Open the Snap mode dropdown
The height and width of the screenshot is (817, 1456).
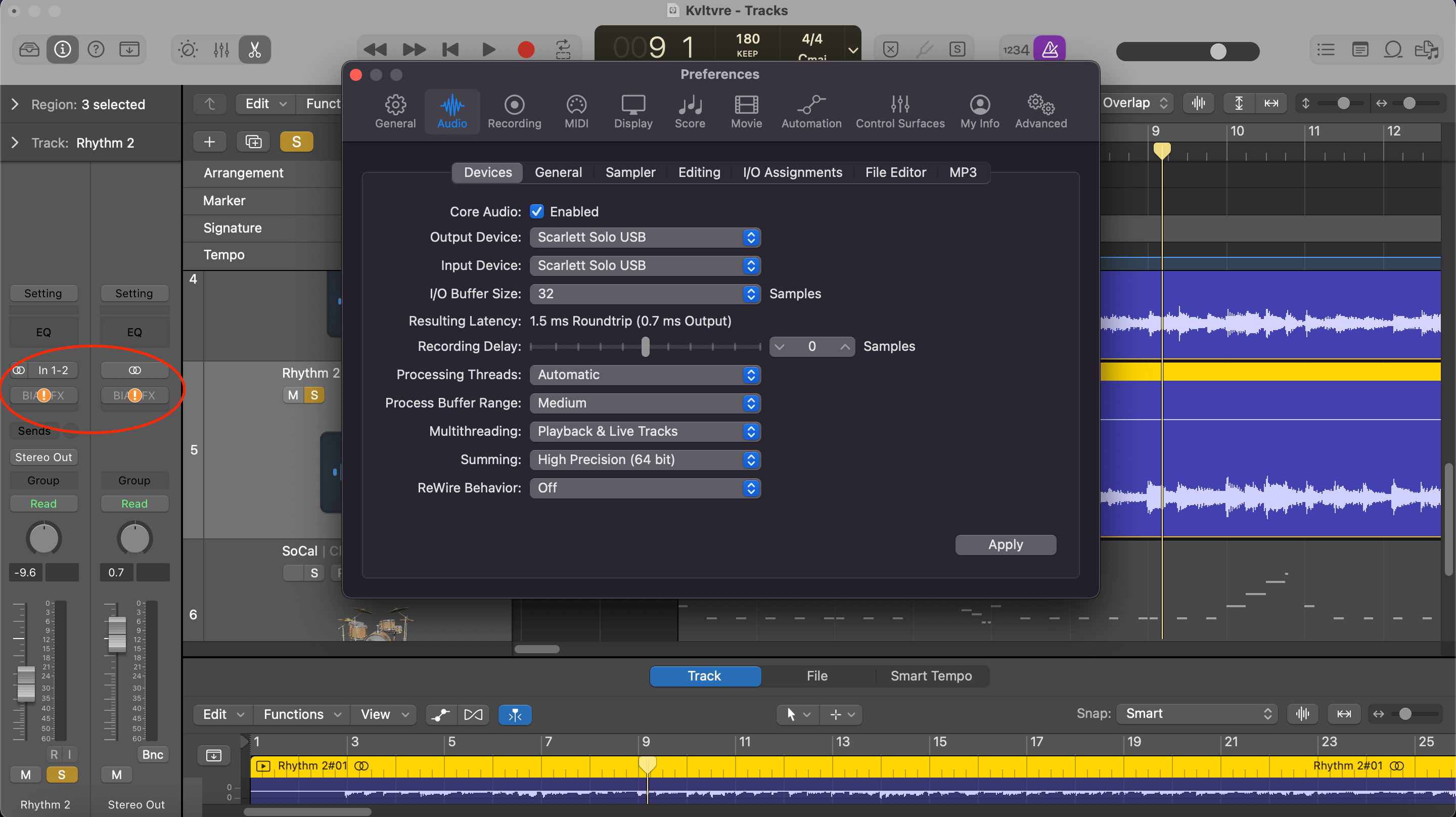[x=1196, y=713]
